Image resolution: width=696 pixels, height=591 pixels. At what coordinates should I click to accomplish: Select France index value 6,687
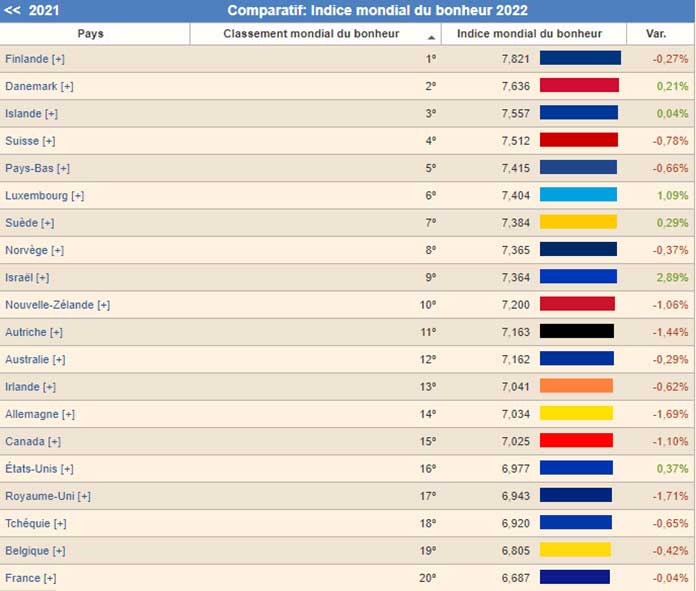coord(516,578)
